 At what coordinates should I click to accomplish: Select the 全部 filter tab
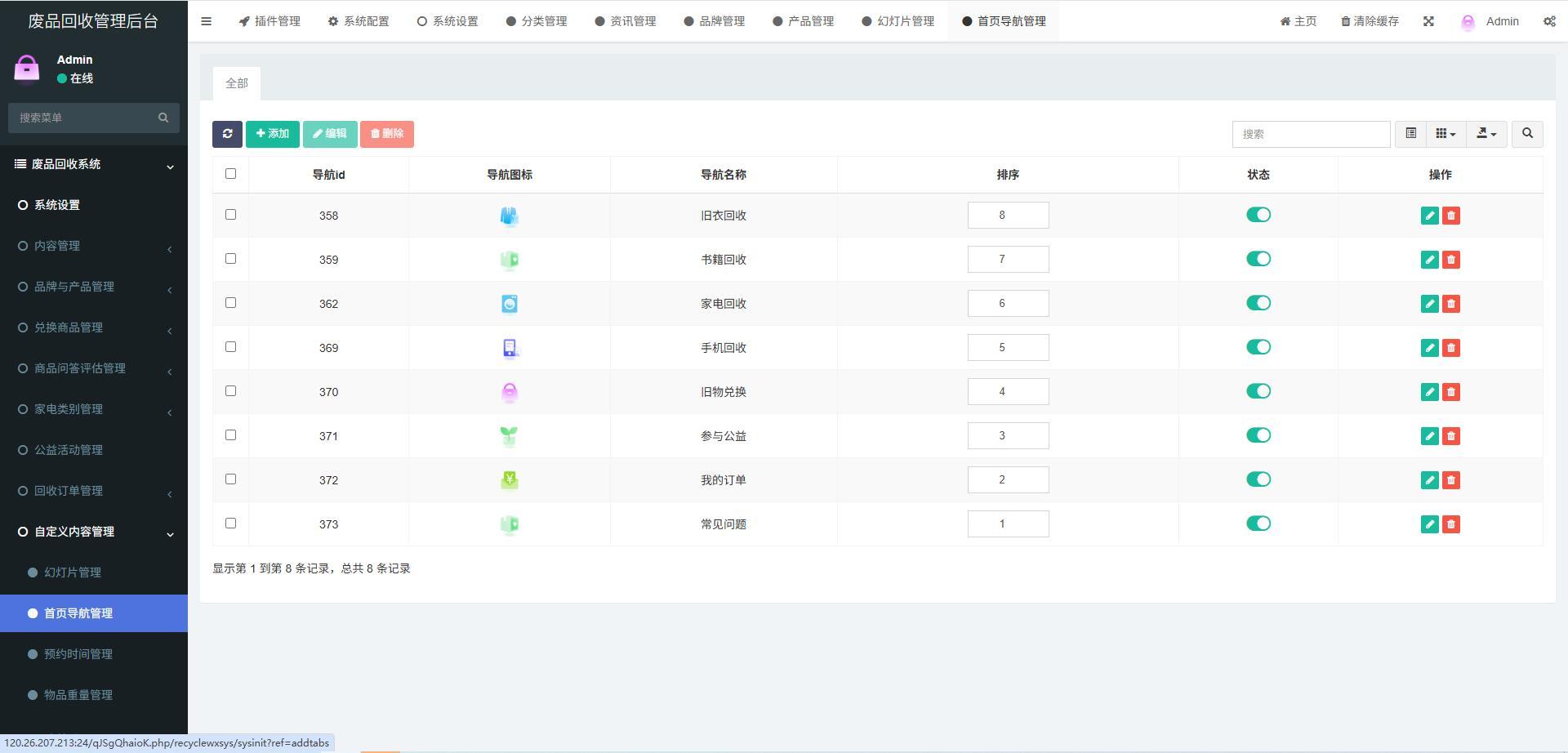pos(237,83)
